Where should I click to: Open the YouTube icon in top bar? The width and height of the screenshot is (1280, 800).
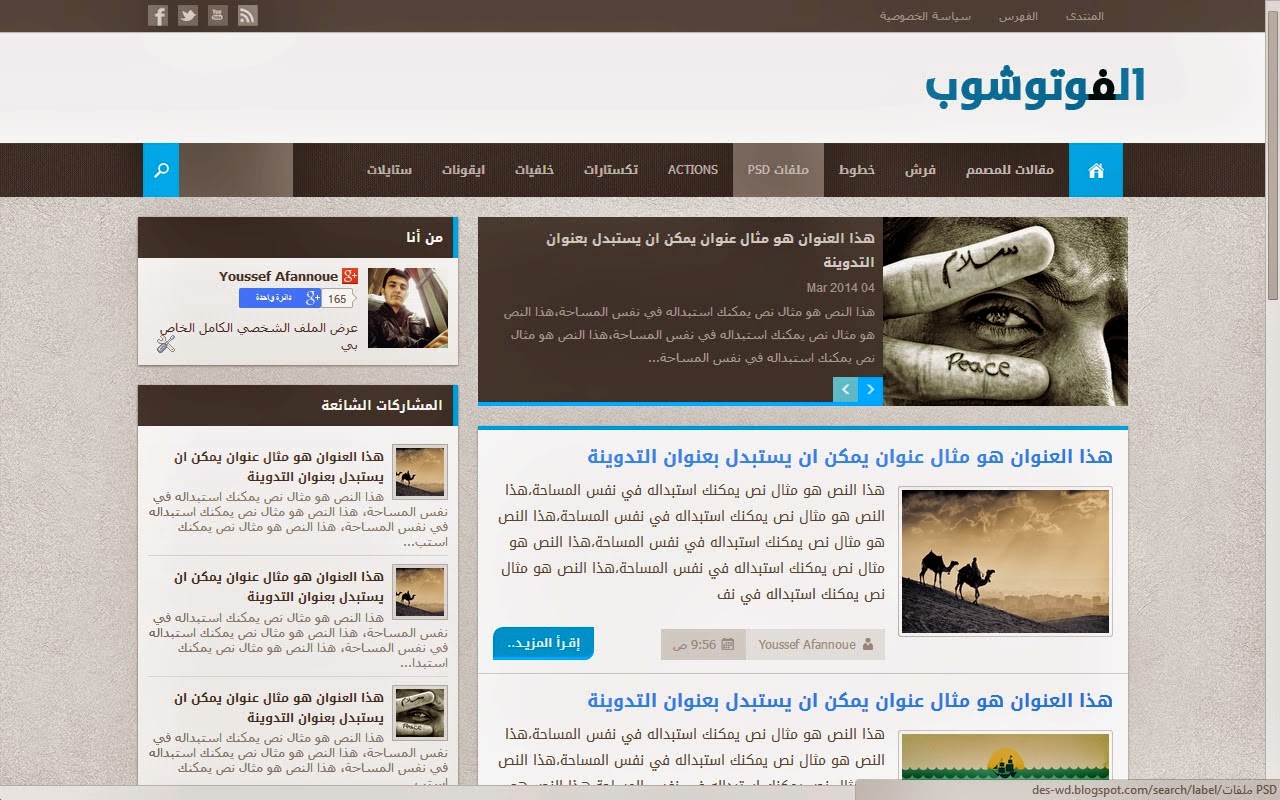(218, 15)
